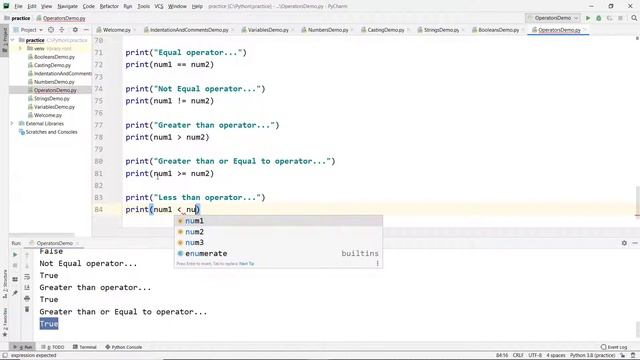Open the Python Console tool window

click(x=124, y=347)
